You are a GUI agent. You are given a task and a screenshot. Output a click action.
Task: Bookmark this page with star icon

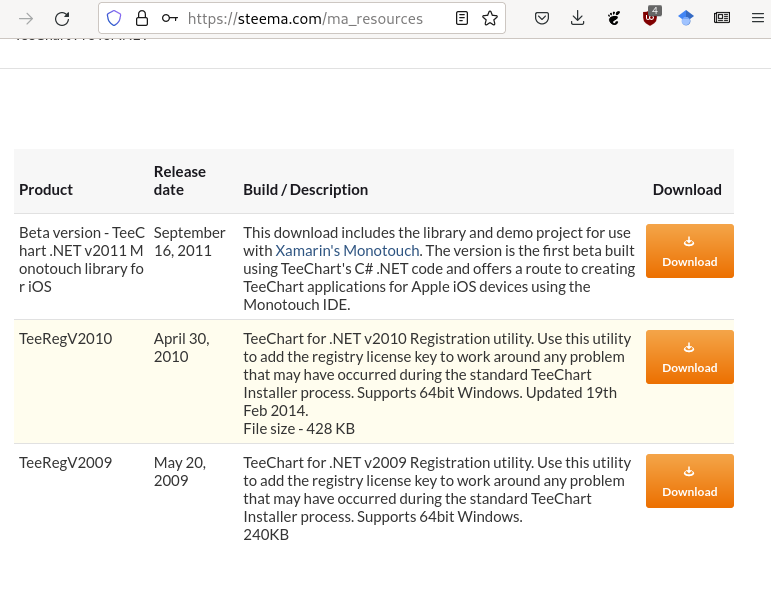click(x=490, y=19)
